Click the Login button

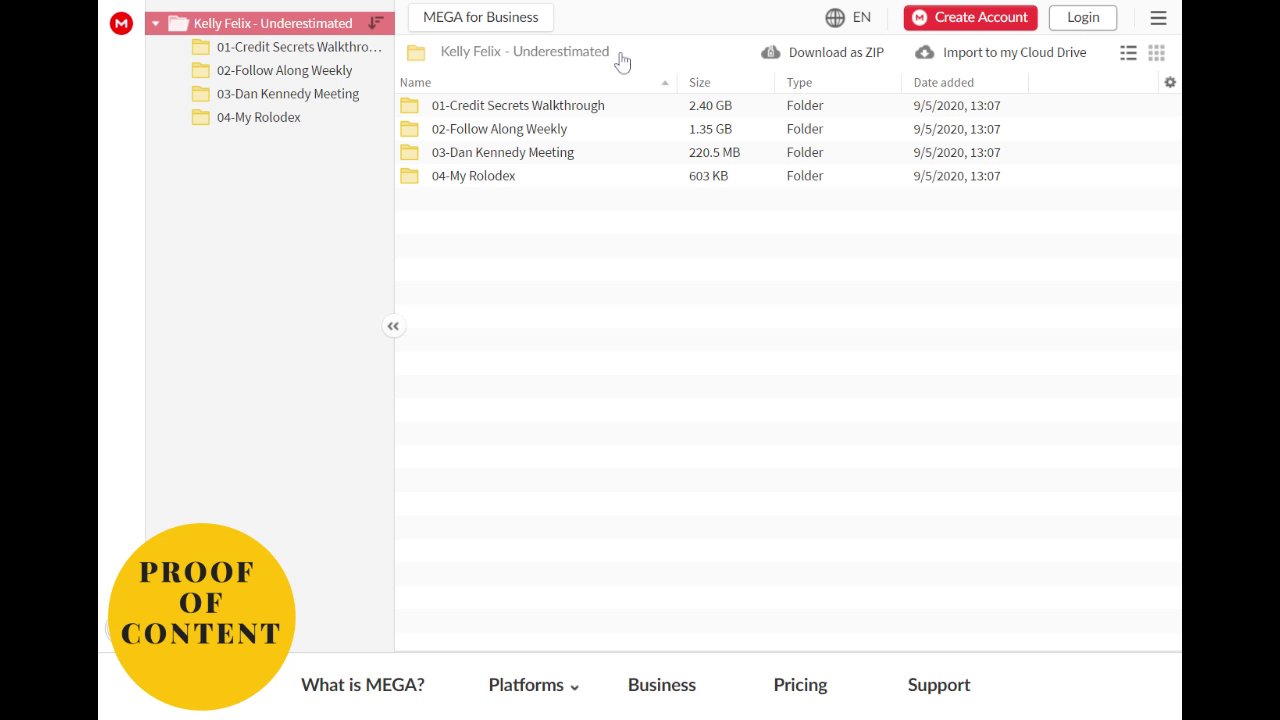[x=1083, y=17]
